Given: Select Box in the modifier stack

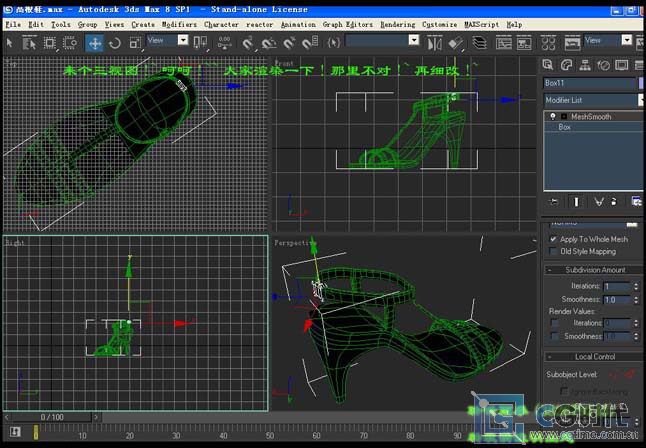Looking at the screenshot, I should tap(565, 127).
